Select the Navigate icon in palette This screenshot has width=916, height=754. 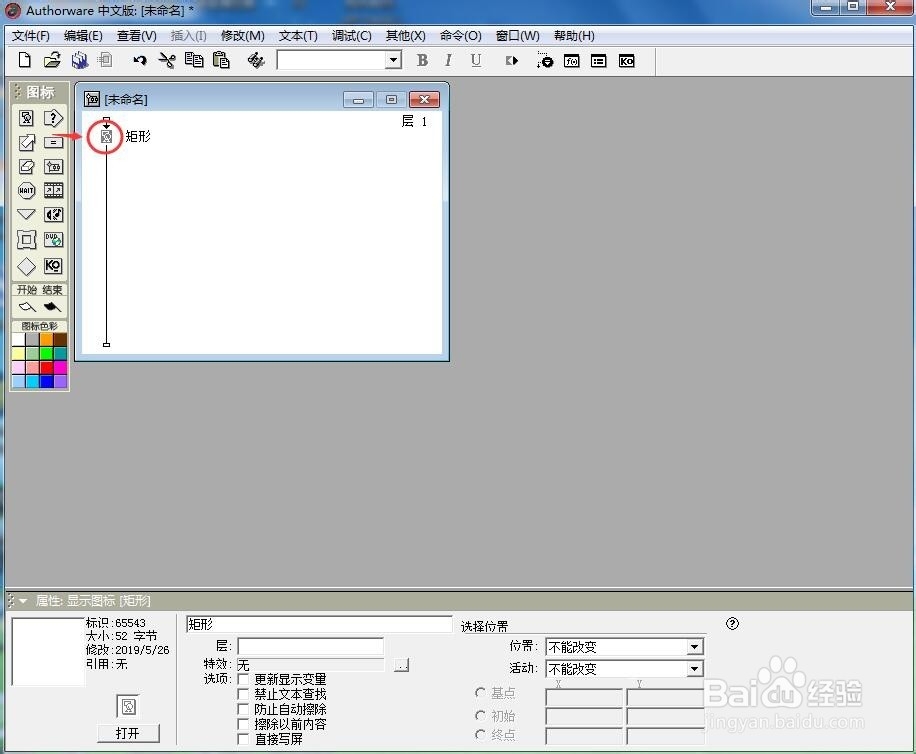tap(26, 214)
